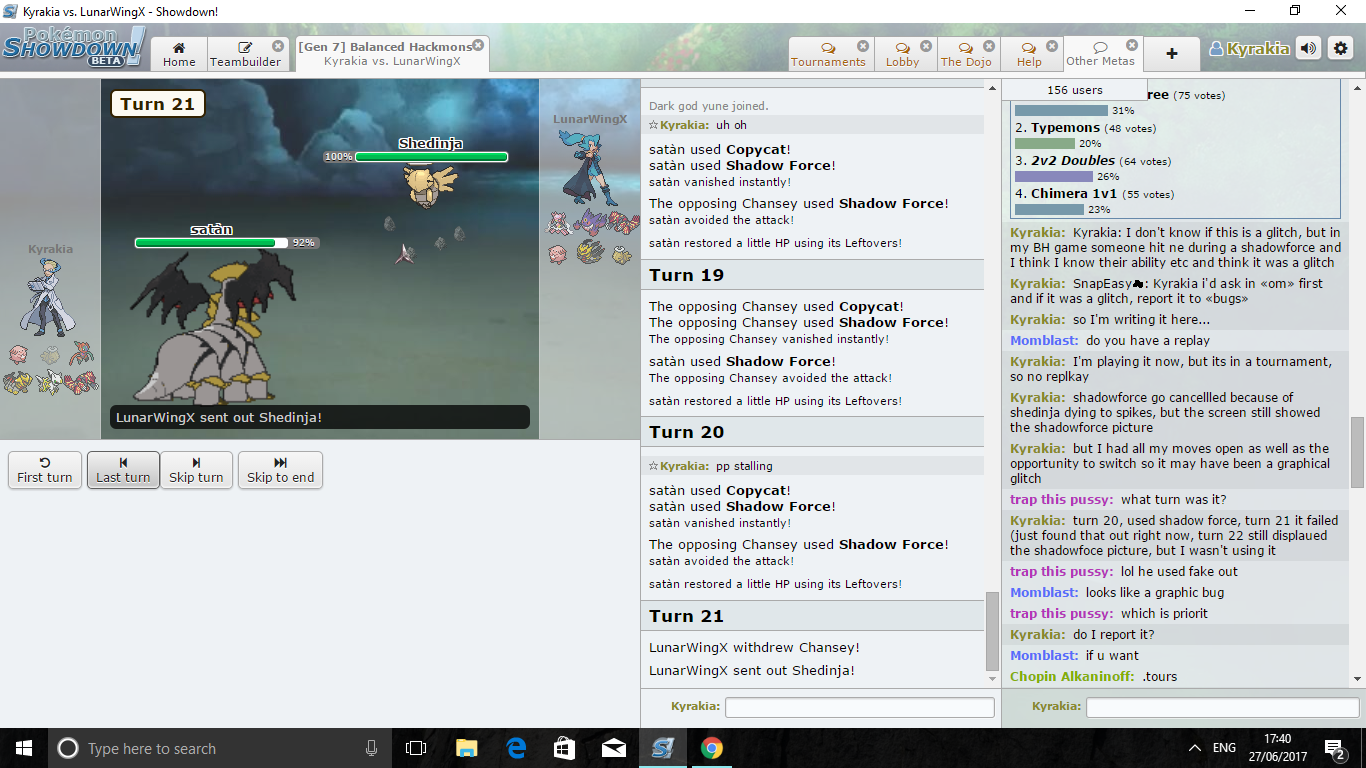Open the Home tab
The width and height of the screenshot is (1366, 768).
click(x=179, y=54)
